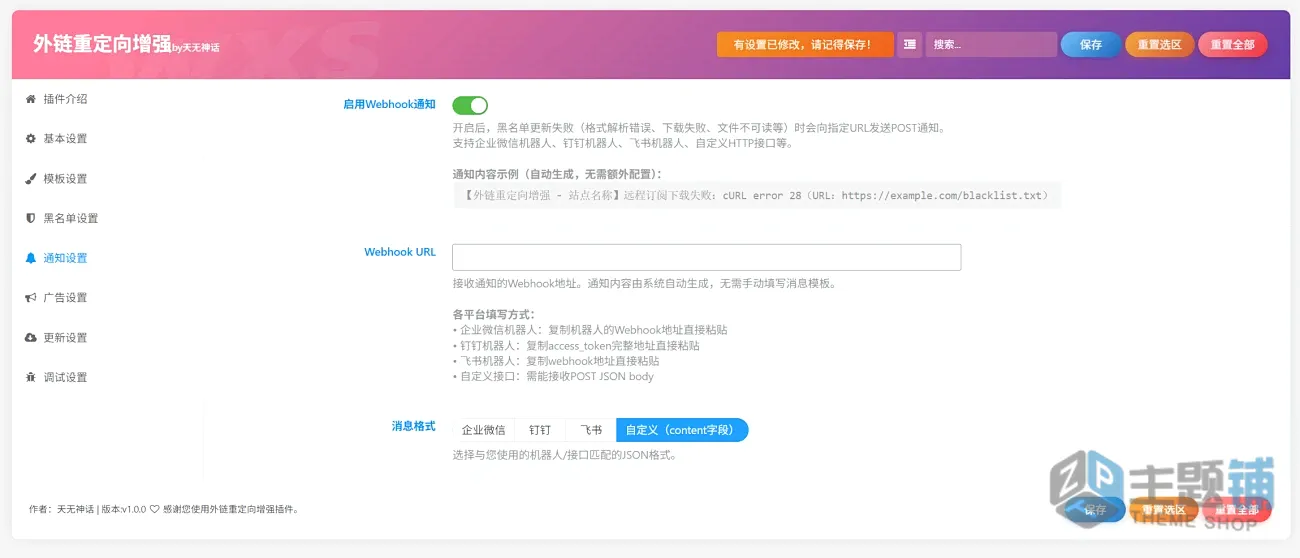Click the bug icon for 调试设置
This screenshot has height=558, width=1300.
(31, 377)
